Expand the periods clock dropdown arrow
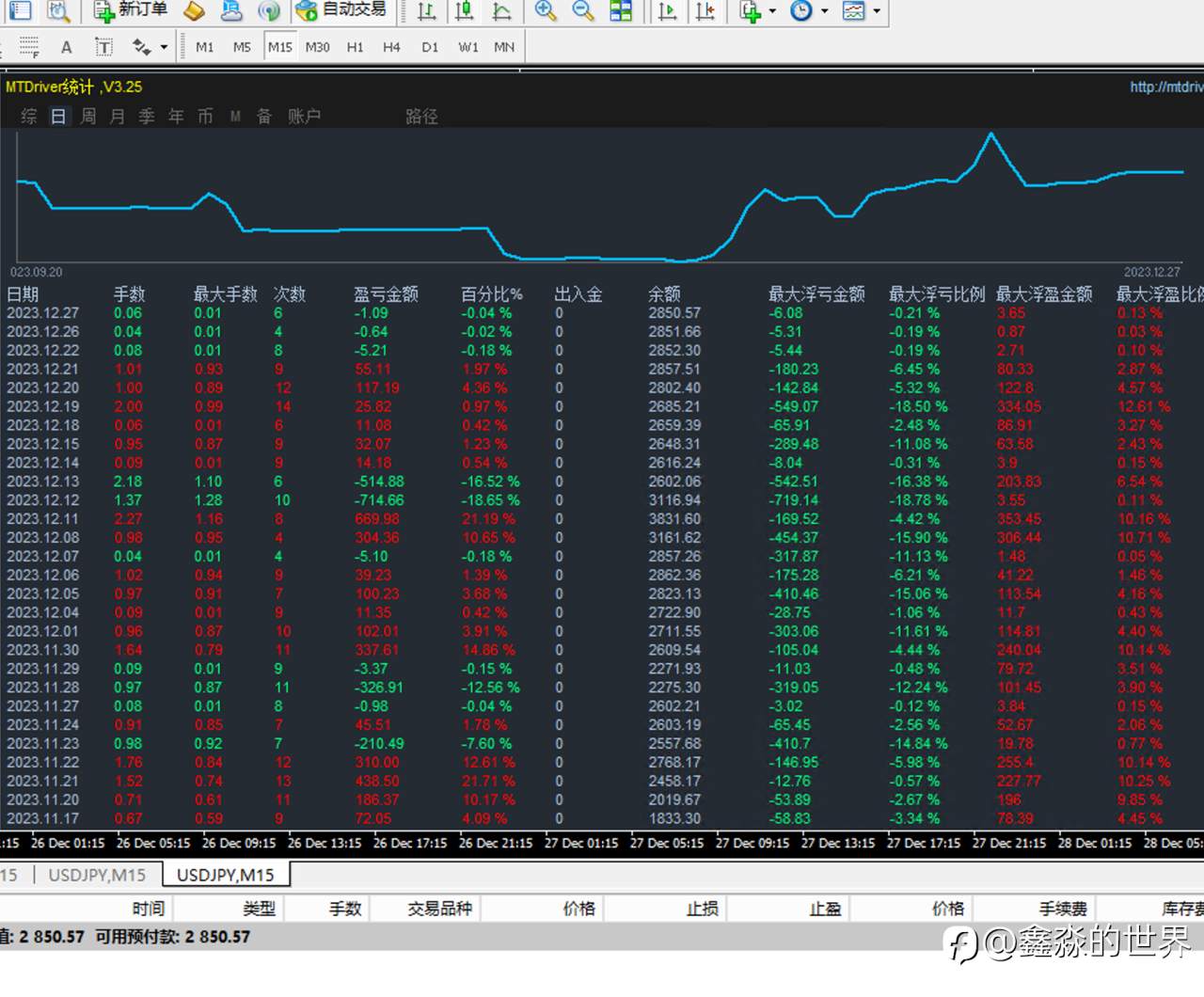This screenshot has width=1204, height=997. [824, 11]
